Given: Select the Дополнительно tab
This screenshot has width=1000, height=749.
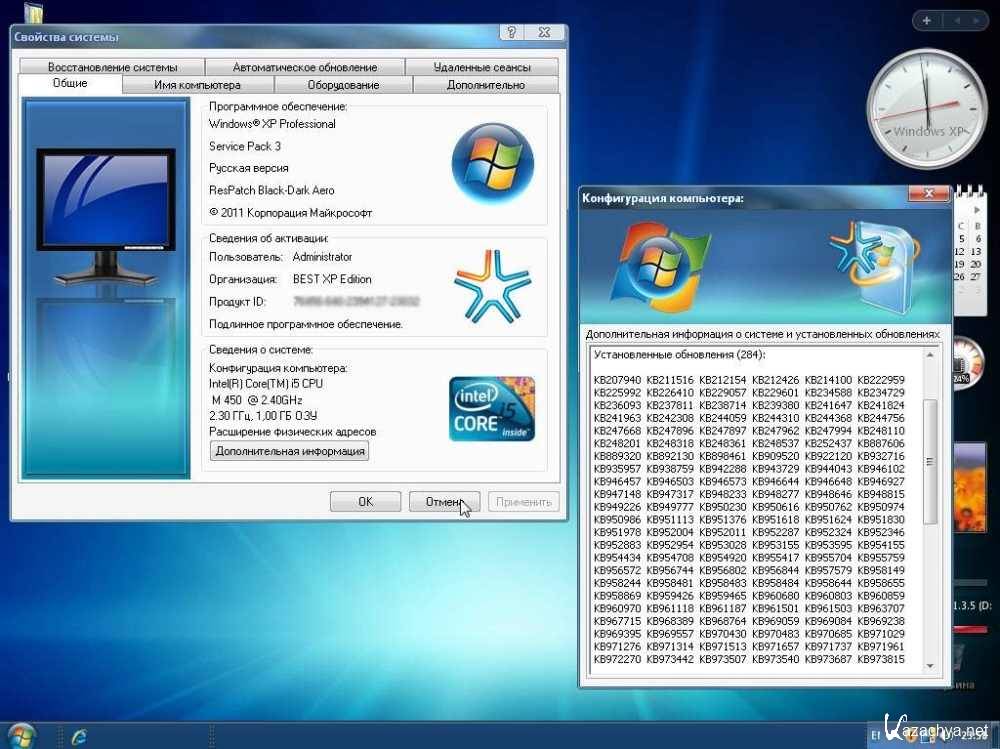Looking at the screenshot, I should tap(486, 85).
